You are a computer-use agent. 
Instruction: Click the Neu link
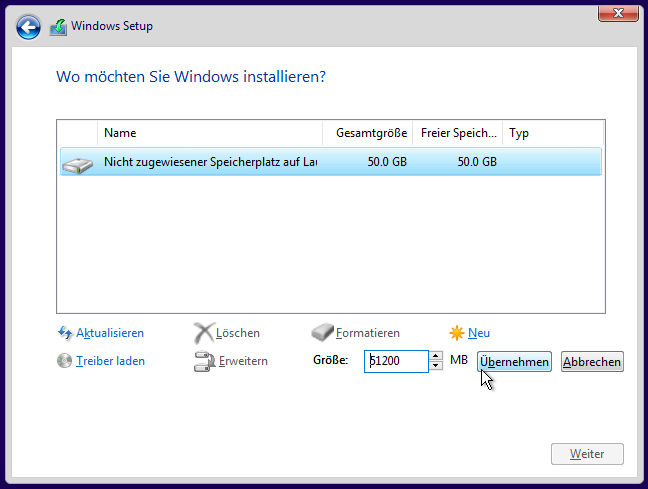479,333
